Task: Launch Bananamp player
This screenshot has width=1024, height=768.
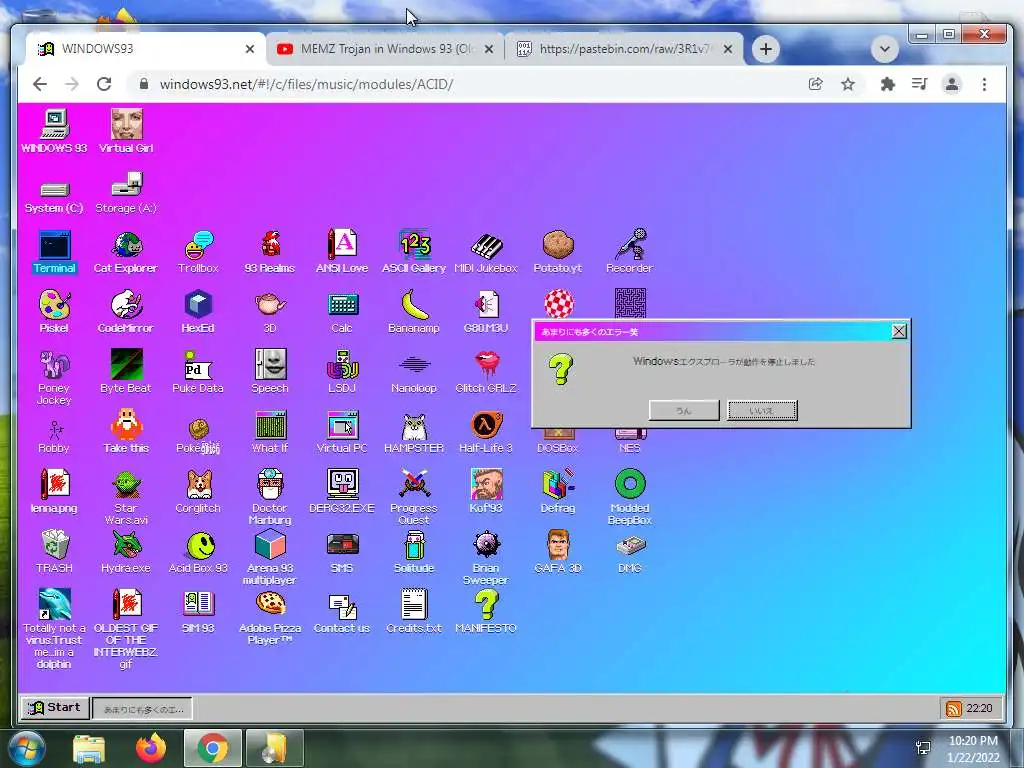Action: tap(414, 312)
